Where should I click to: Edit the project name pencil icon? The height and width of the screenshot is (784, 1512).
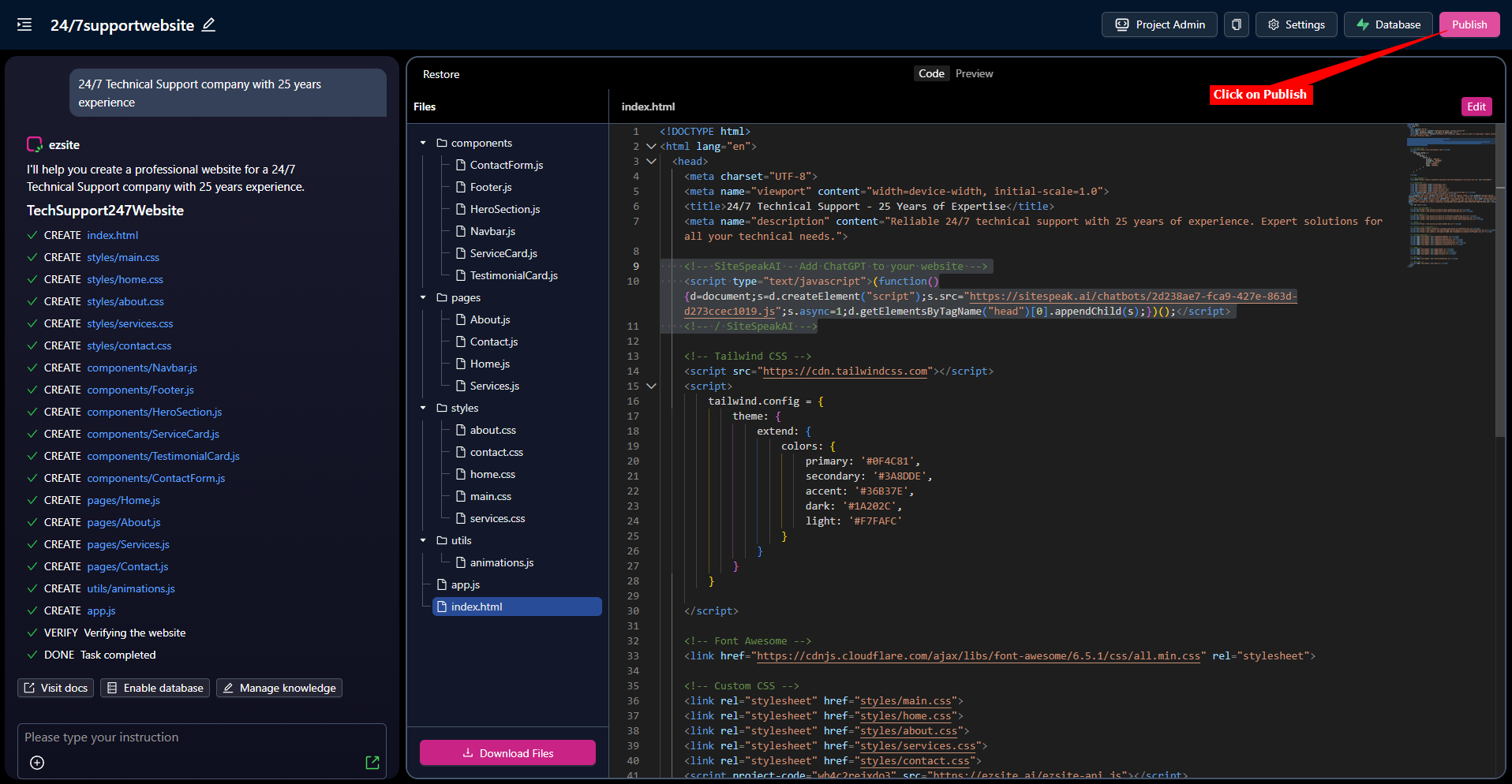tap(208, 24)
